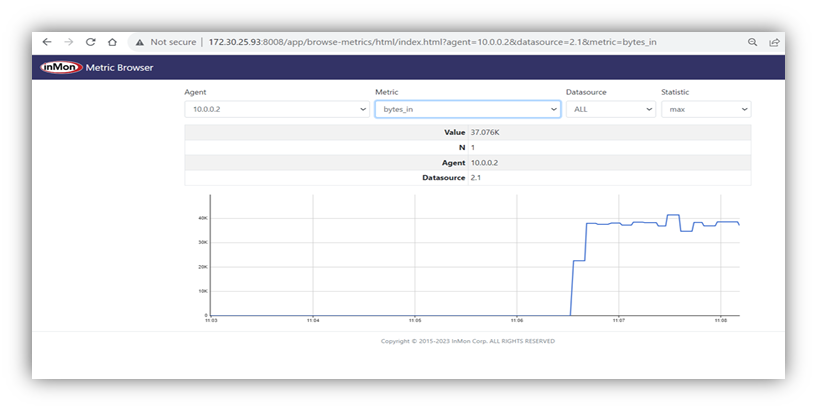Go to the browser home page icon
The image size is (817, 411).
coord(112,43)
